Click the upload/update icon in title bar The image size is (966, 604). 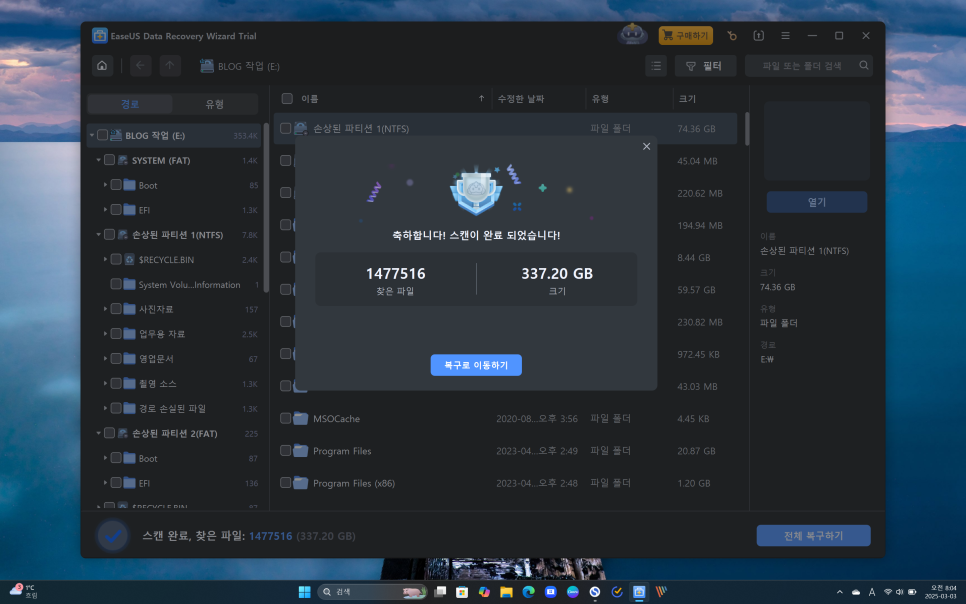tap(758, 36)
